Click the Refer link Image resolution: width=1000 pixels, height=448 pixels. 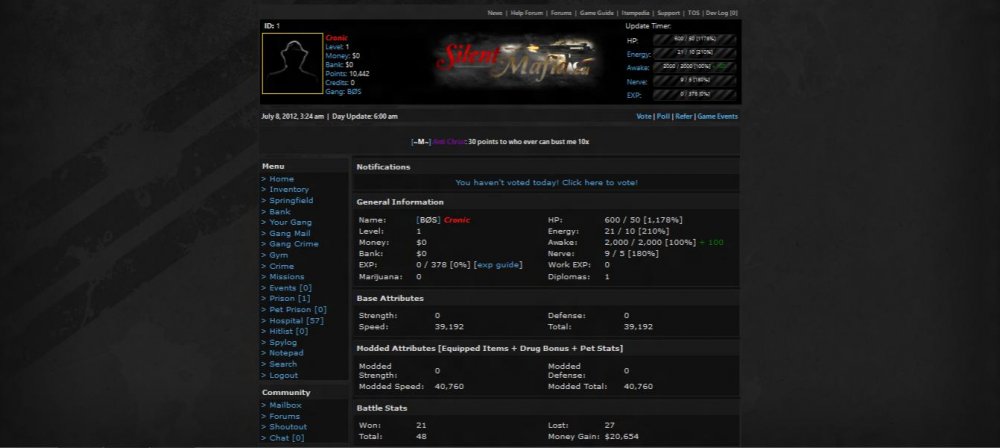(684, 117)
